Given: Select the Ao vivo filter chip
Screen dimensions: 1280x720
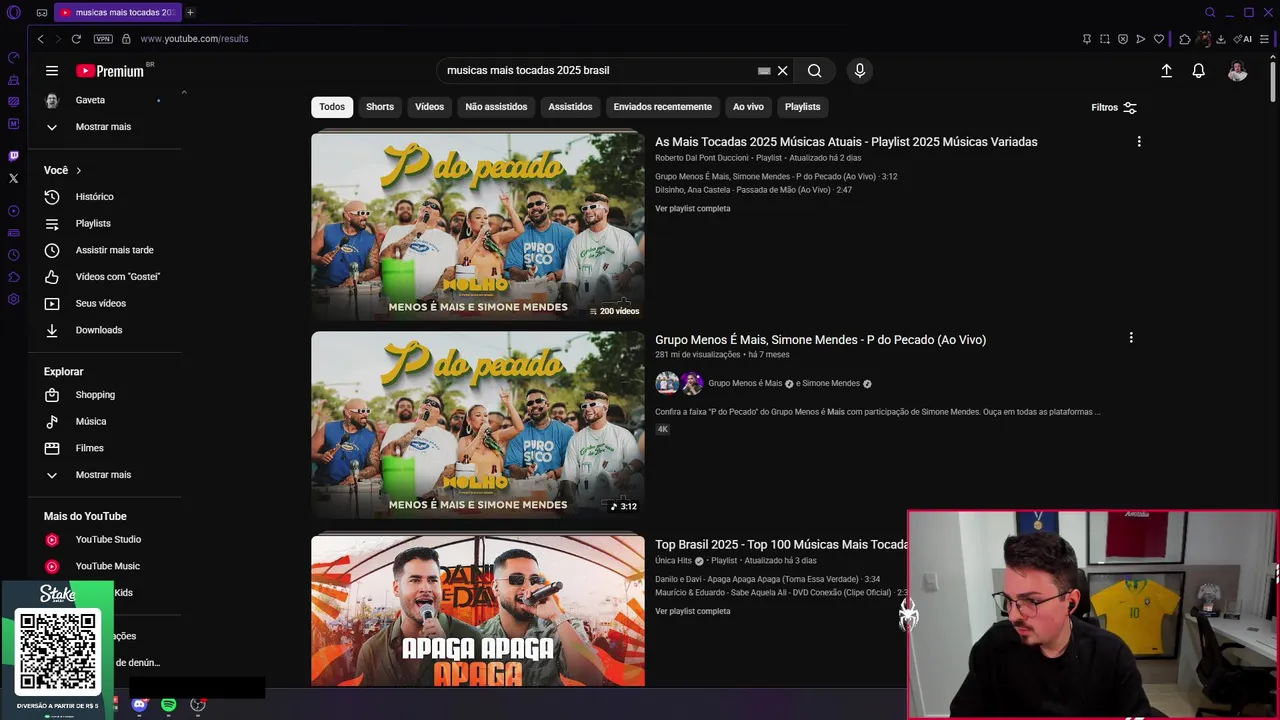Looking at the screenshot, I should click(x=748, y=107).
